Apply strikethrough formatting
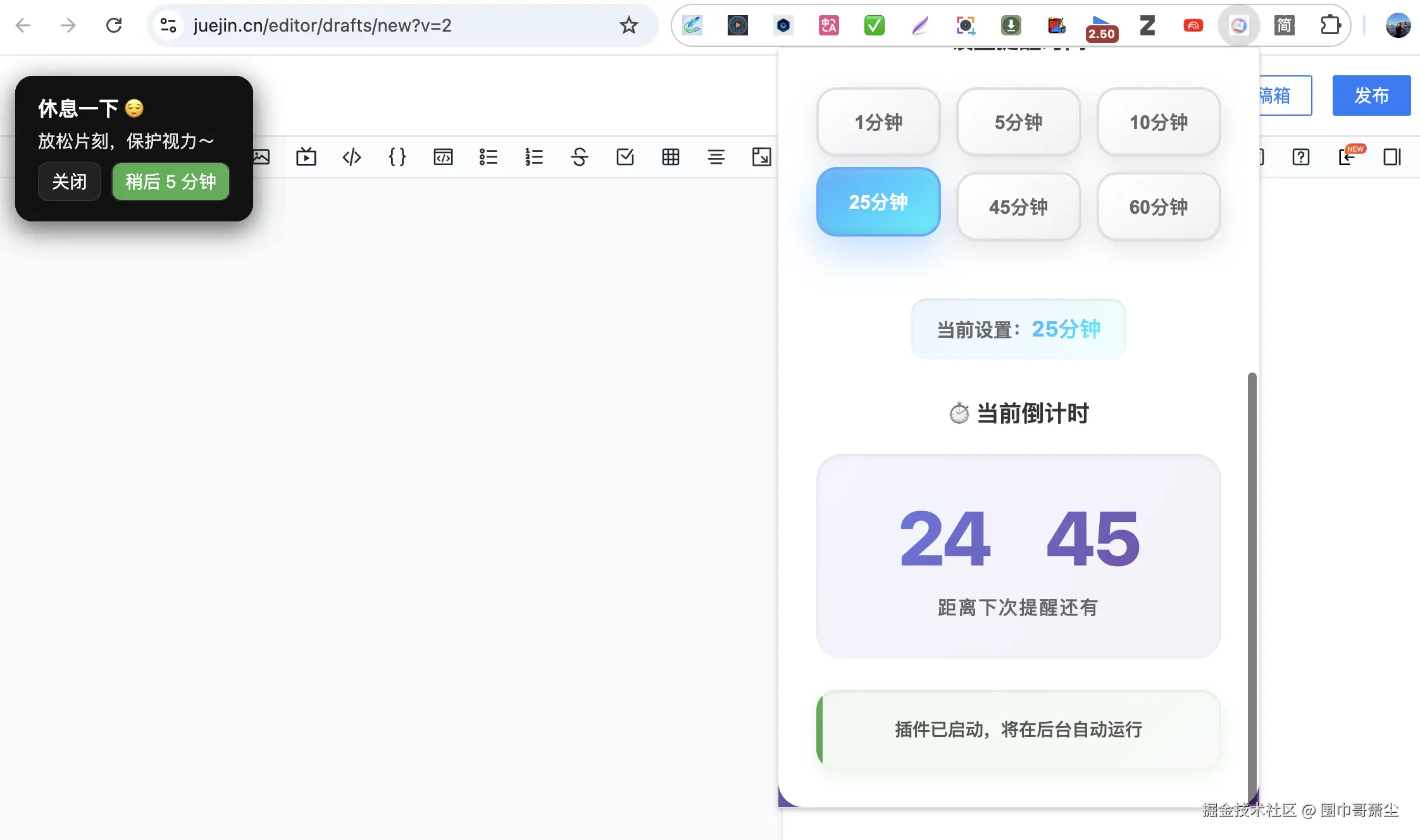This screenshot has width=1420, height=840. coord(580,157)
